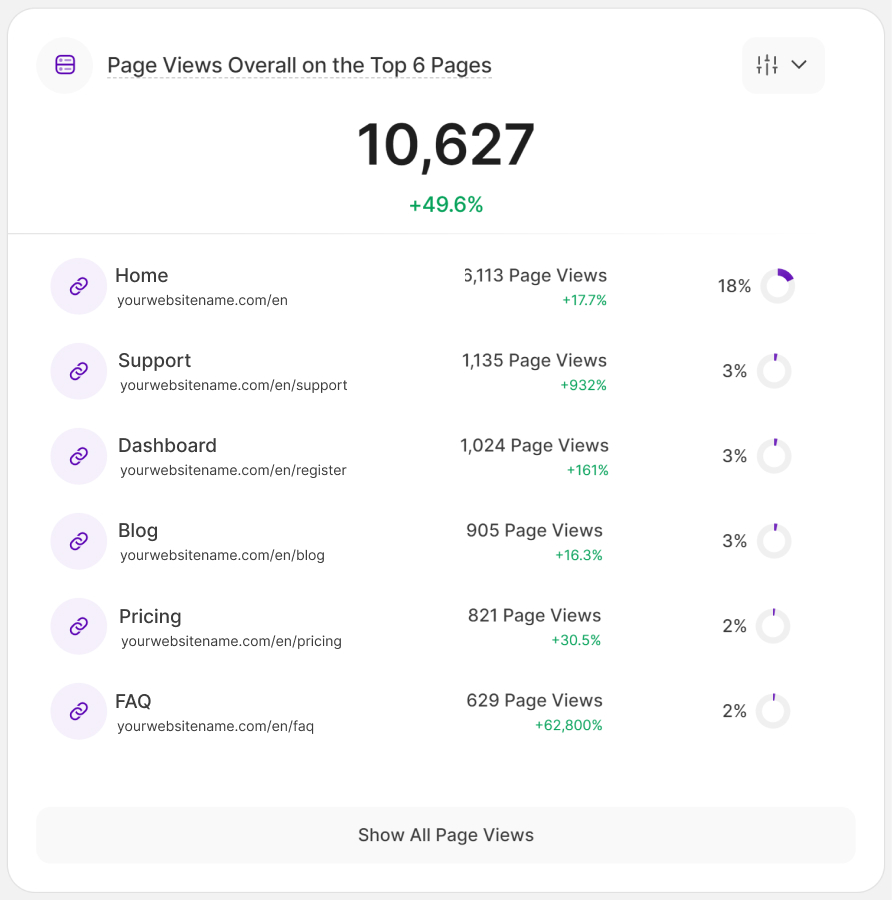This screenshot has width=892, height=900.
Task: Click the Show All Page Views button
Action: coord(446,835)
